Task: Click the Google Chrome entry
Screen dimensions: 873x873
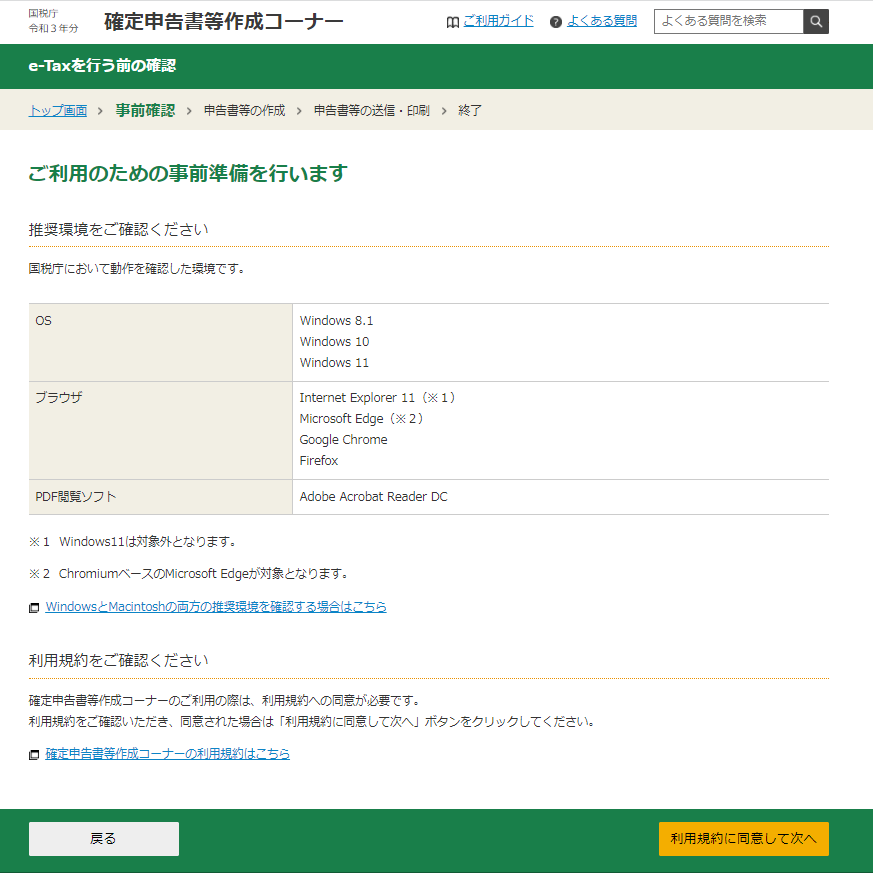Action: click(344, 440)
